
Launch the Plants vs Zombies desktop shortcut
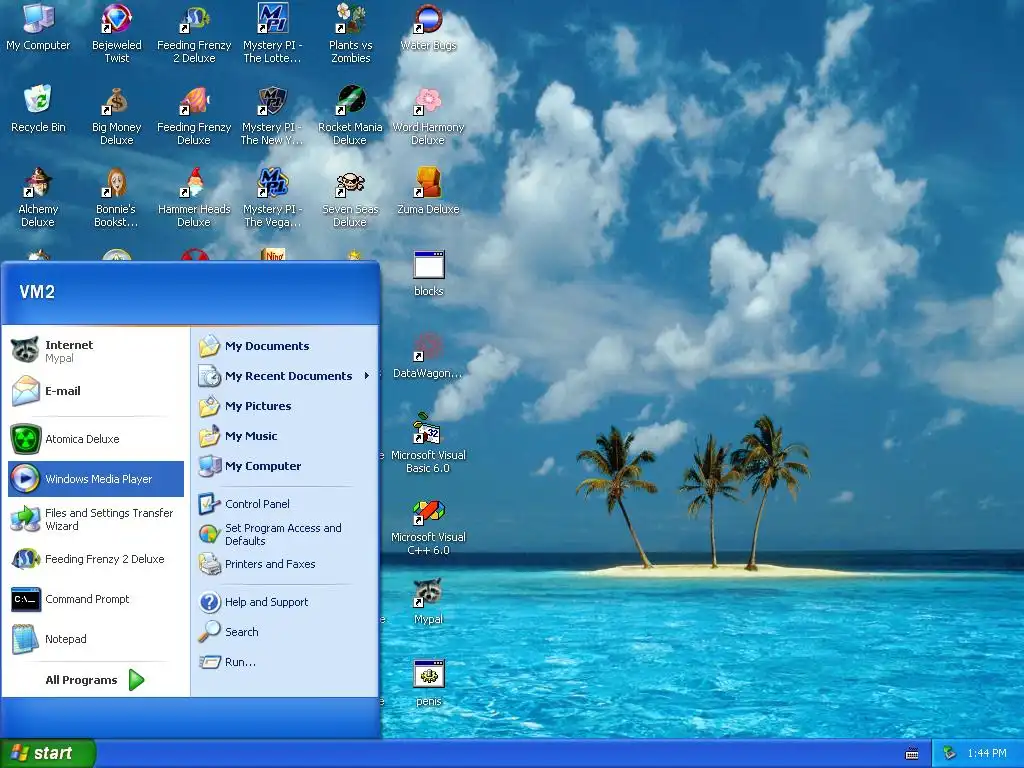(x=350, y=33)
